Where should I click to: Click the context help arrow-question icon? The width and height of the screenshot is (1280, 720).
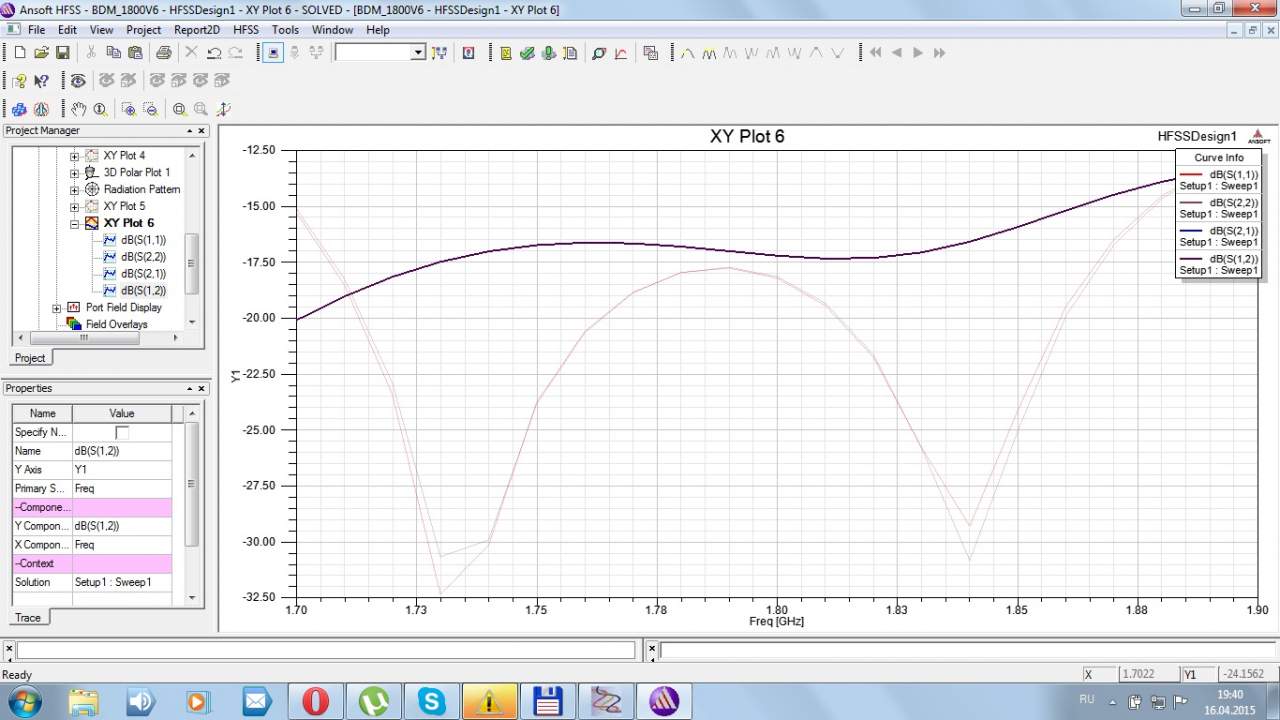coord(41,81)
